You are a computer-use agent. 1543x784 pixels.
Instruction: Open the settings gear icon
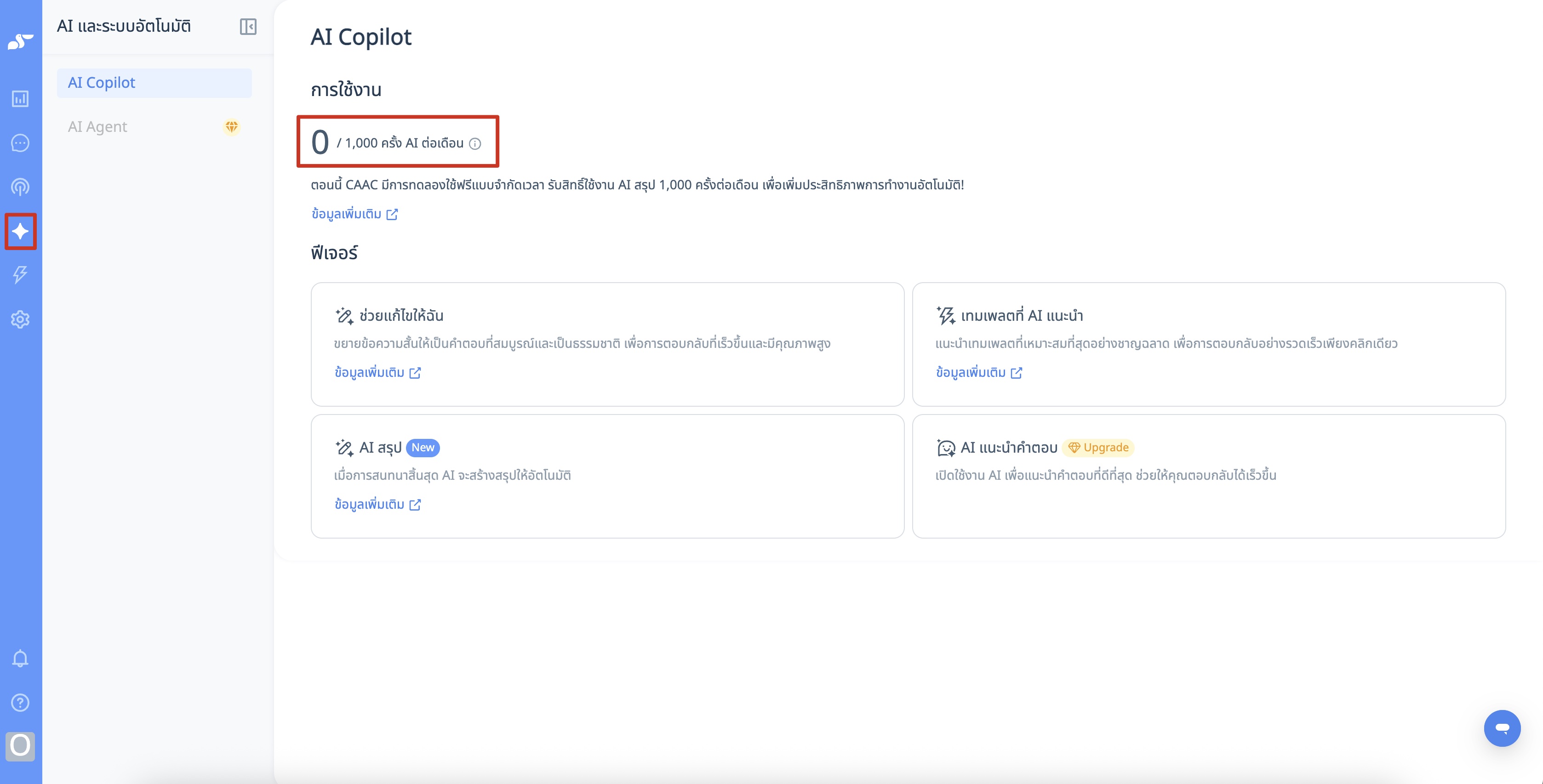click(20, 319)
